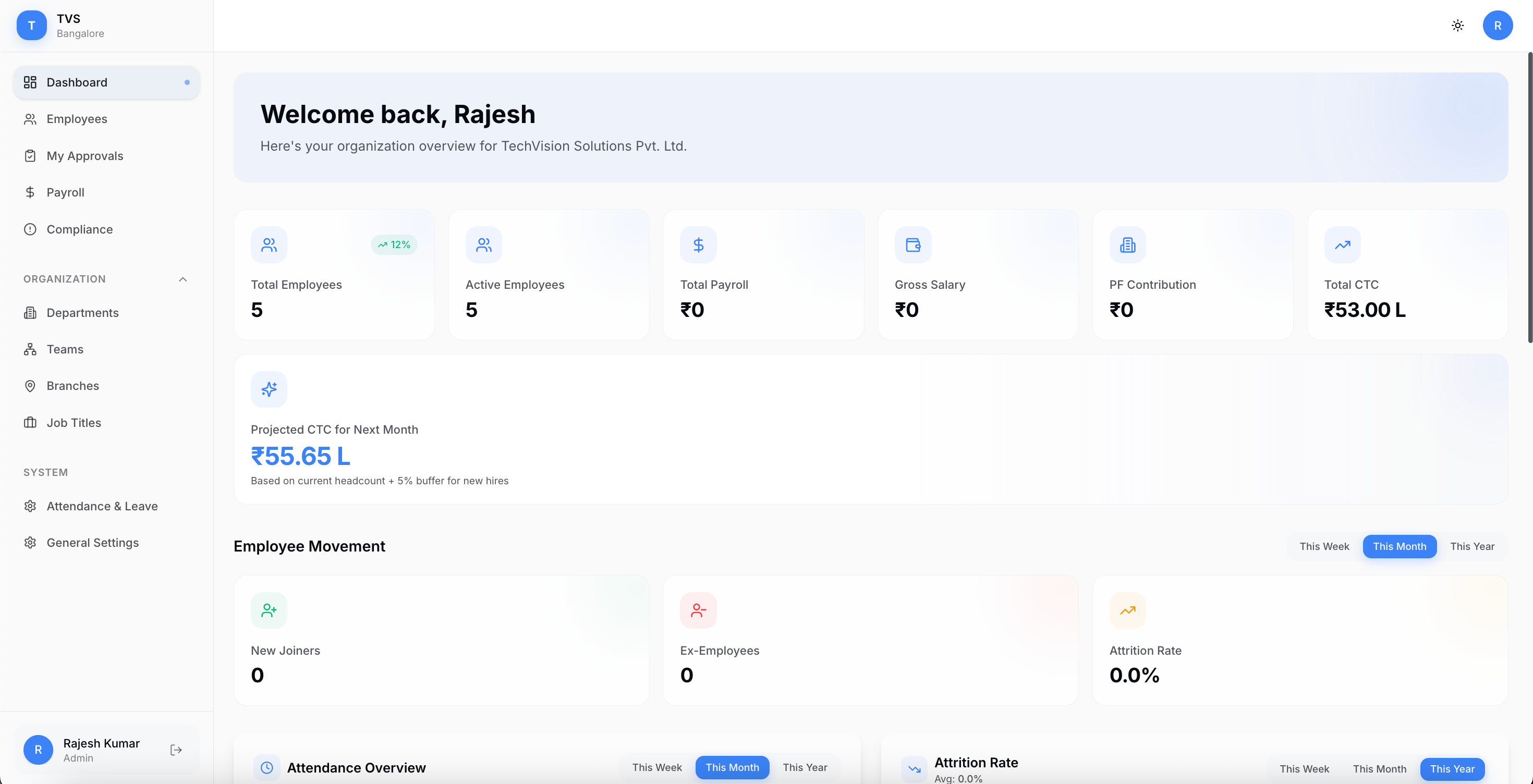This screenshot has height=784, width=1533.
Task: Set Attendance Overview to This Year
Action: 805,767
